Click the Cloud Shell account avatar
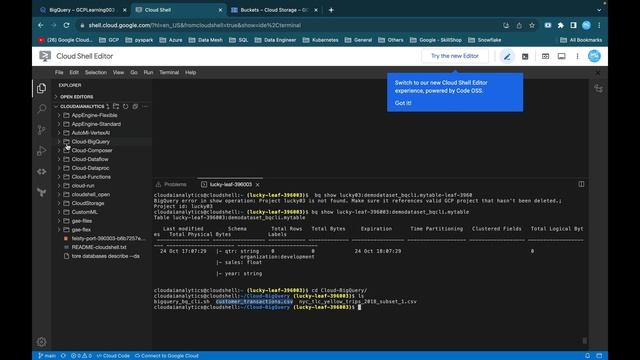This screenshot has width=640, height=360. tap(594, 56)
